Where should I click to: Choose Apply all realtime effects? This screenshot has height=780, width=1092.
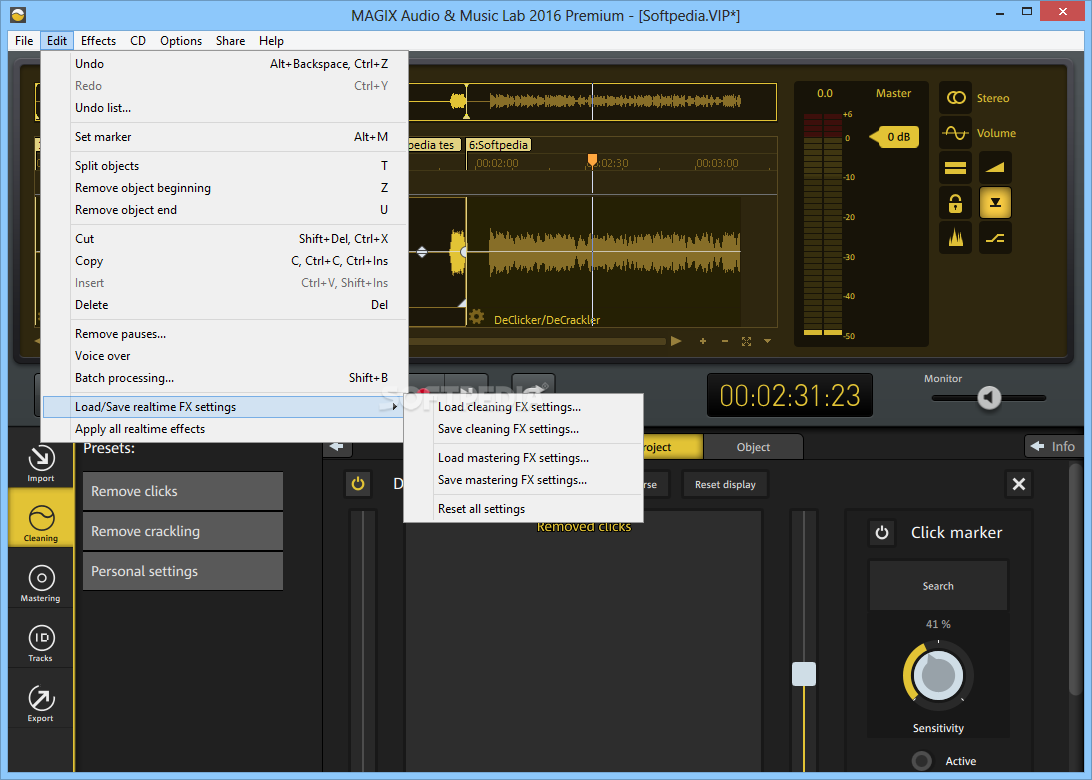point(224,429)
